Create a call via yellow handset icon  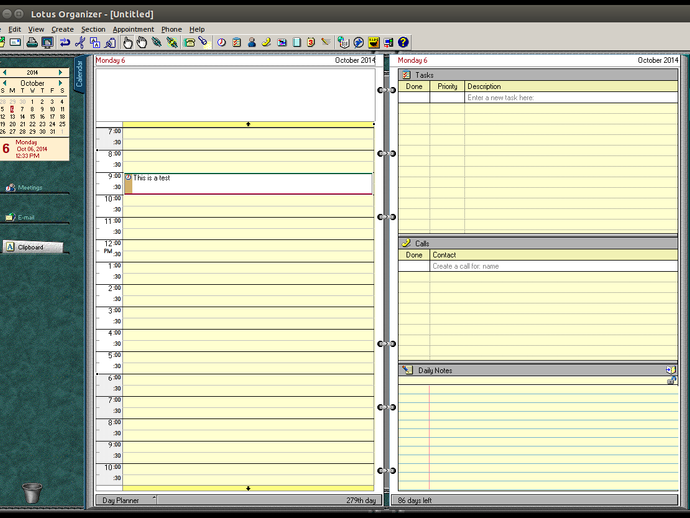(x=267, y=42)
